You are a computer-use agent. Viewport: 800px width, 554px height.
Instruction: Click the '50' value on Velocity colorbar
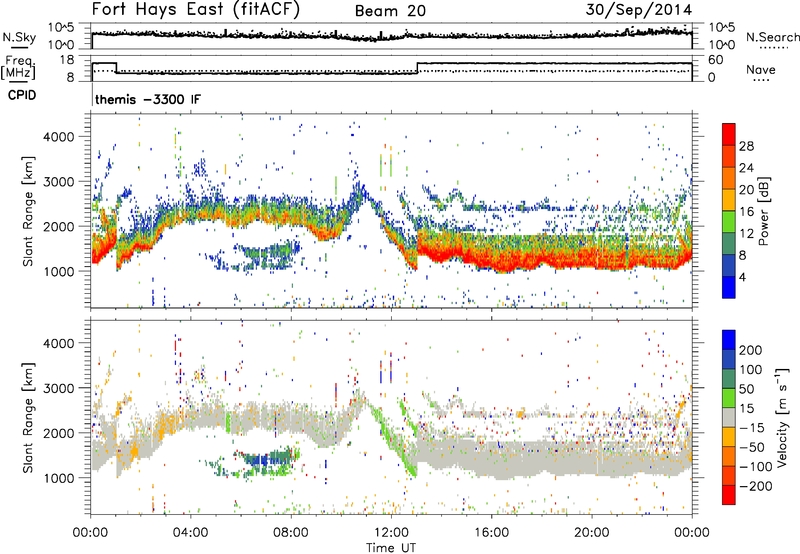tap(747, 389)
